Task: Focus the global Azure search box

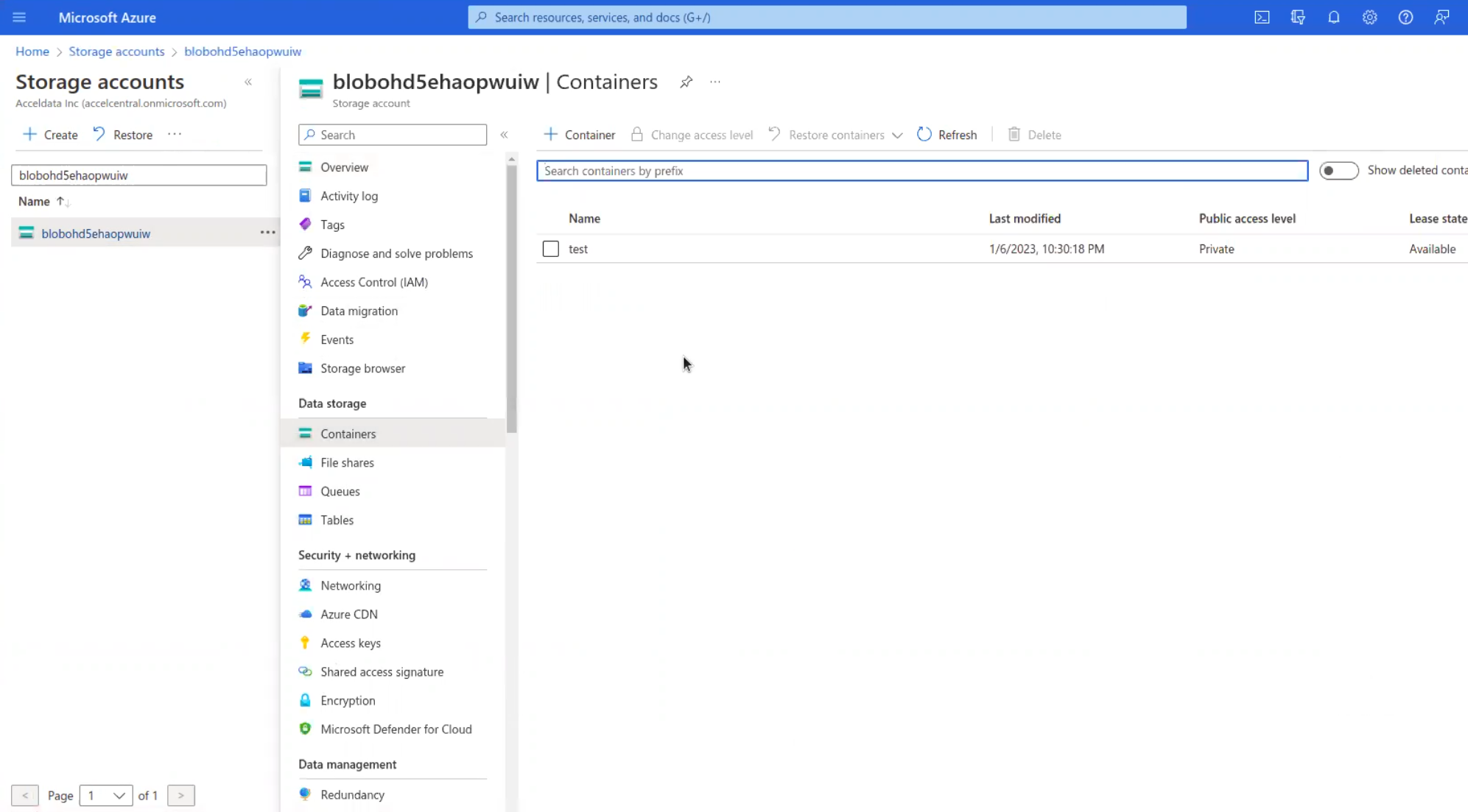Action: 826,17
